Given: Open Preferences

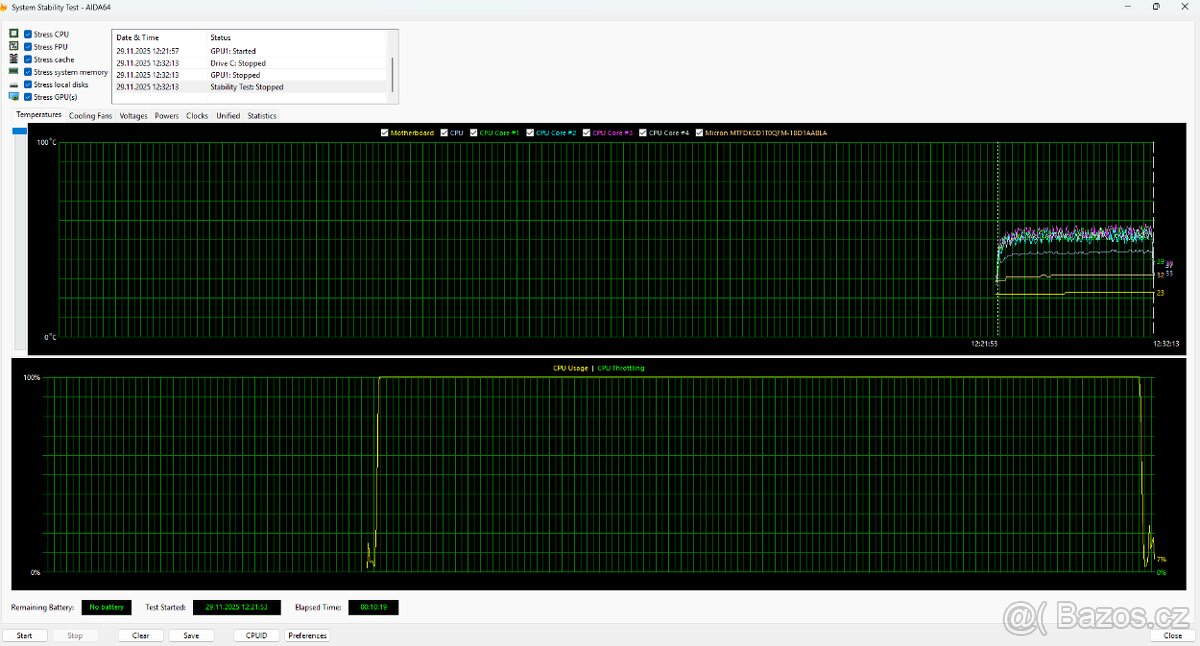Looking at the screenshot, I should [x=307, y=635].
